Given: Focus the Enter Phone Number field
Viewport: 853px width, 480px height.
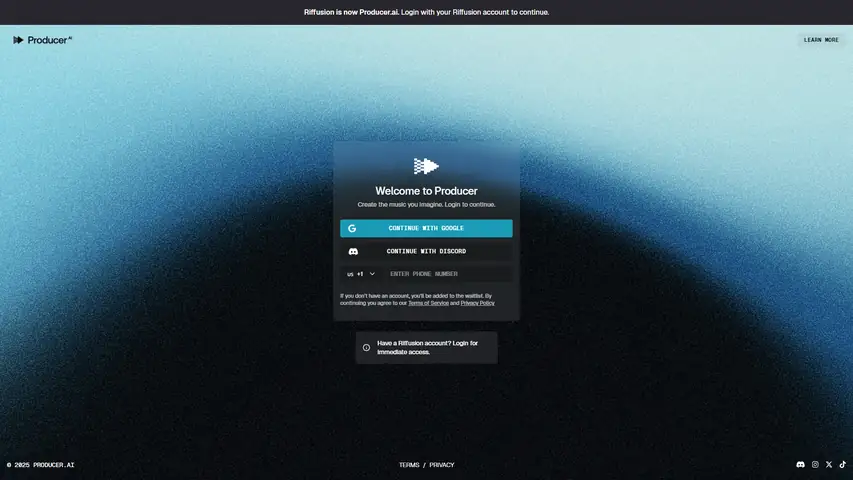Looking at the screenshot, I should (x=449, y=274).
